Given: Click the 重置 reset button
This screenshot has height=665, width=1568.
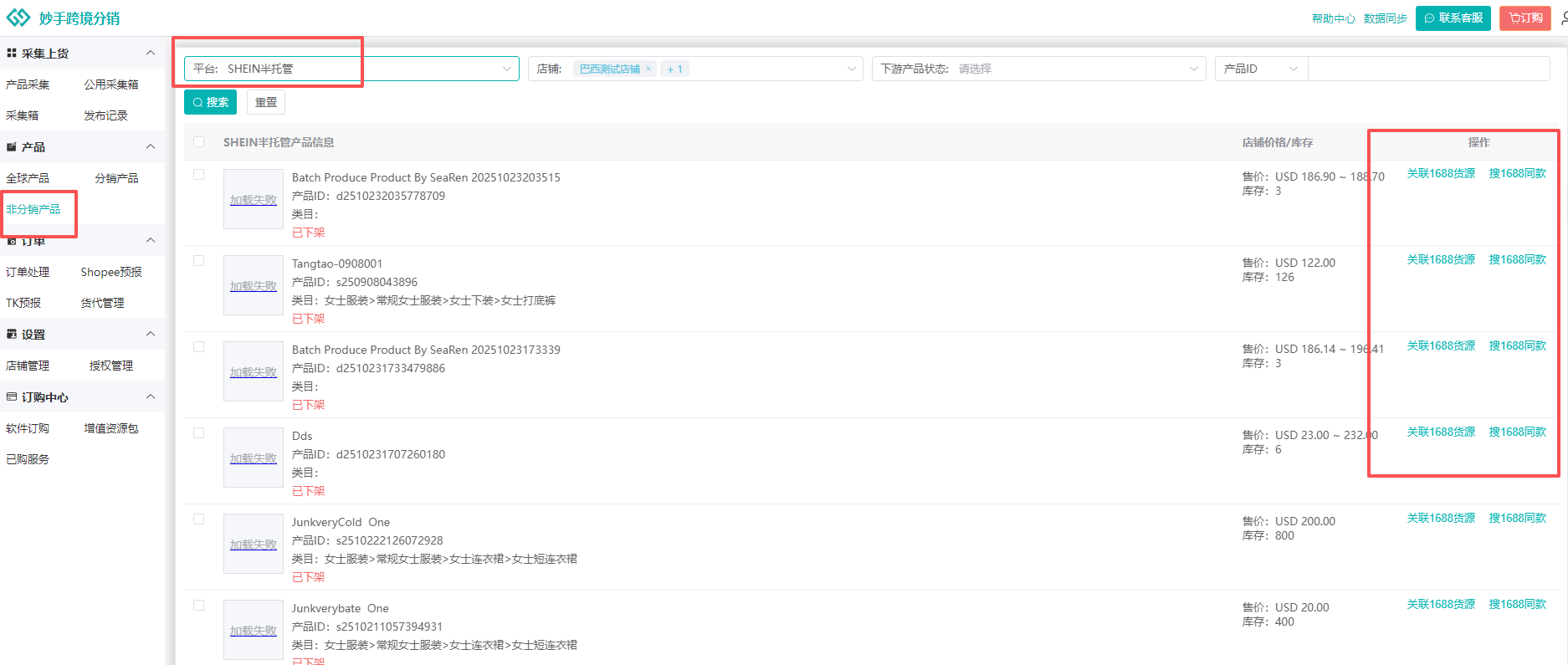Looking at the screenshot, I should pos(266,102).
